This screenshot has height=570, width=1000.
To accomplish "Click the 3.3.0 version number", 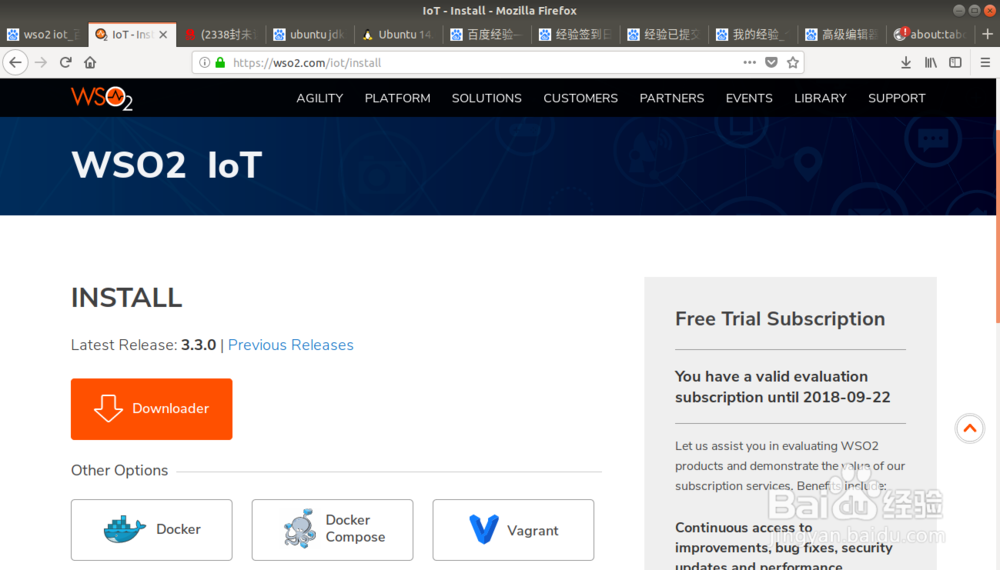I will pyautogui.click(x=198, y=345).
